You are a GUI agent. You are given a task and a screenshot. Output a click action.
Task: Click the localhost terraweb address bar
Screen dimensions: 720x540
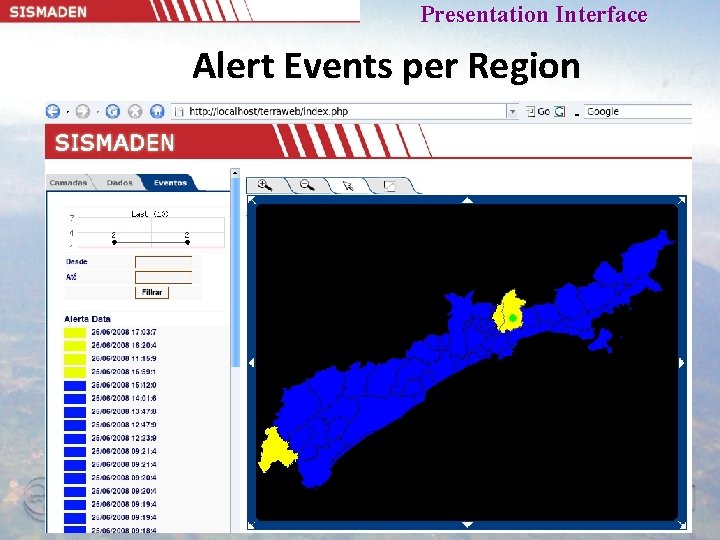(339, 112)
